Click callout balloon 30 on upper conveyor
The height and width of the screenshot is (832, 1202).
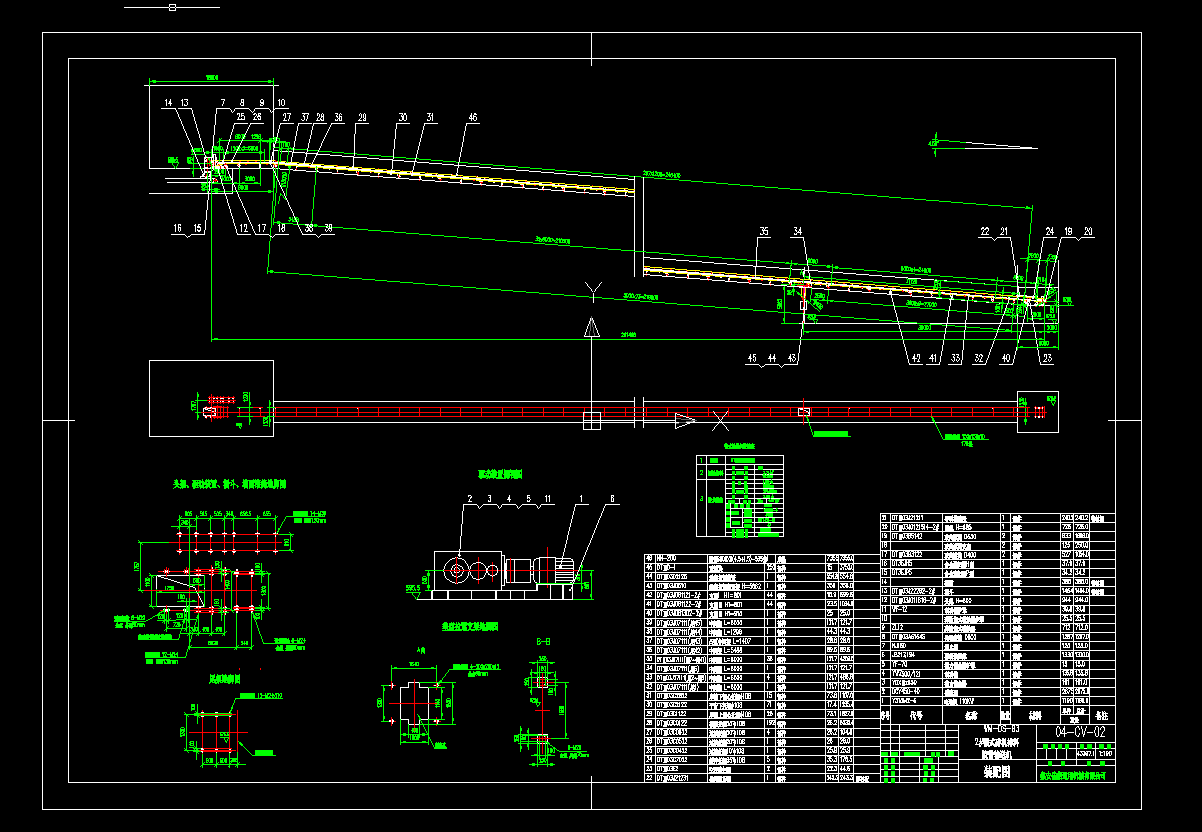tap(403, 117)
